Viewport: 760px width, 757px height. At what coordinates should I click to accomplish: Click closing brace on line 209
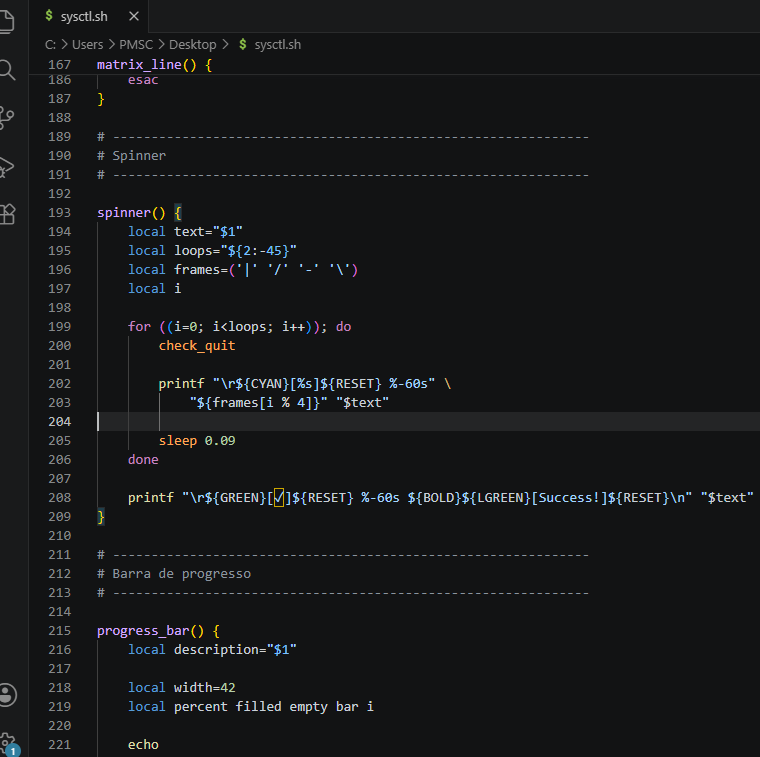(101, 517)
